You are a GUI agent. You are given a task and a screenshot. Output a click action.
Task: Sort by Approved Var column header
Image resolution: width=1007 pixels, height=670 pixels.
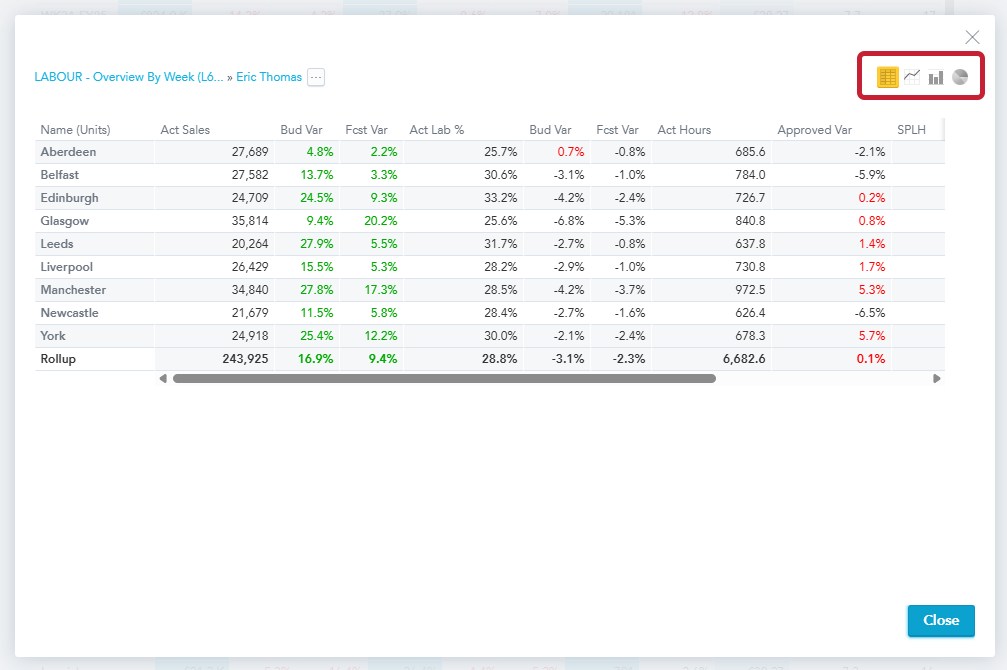click(x=814, y=130)
